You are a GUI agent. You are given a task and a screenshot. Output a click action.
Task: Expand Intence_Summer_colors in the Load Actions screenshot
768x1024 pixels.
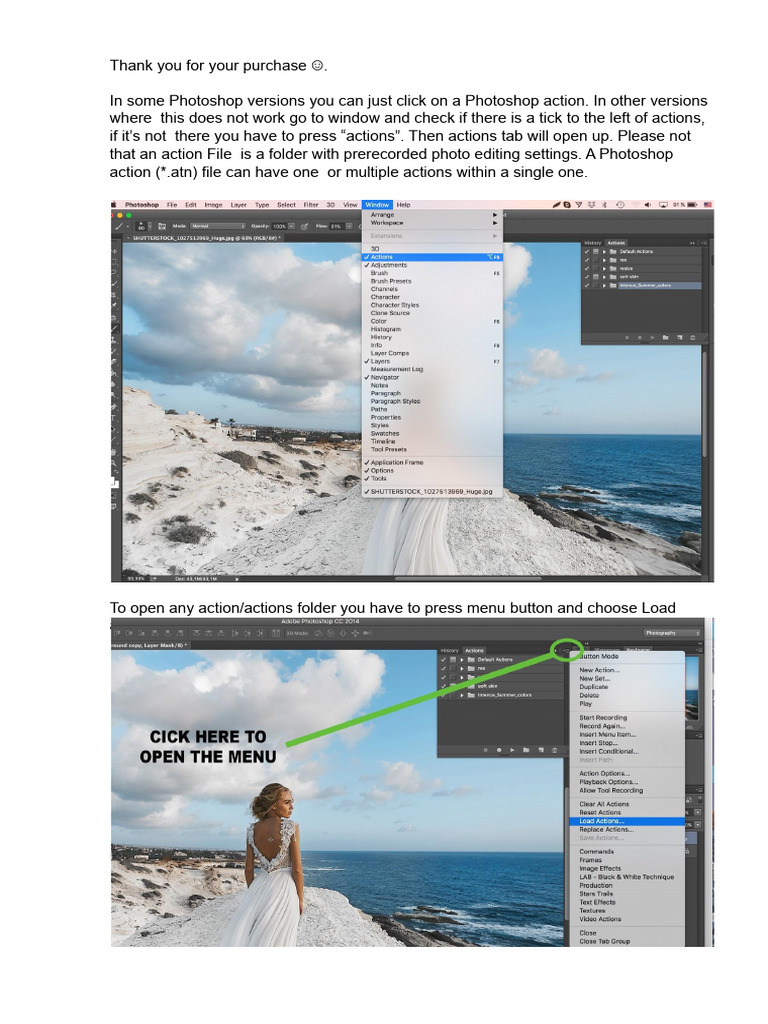pos(462,695)
